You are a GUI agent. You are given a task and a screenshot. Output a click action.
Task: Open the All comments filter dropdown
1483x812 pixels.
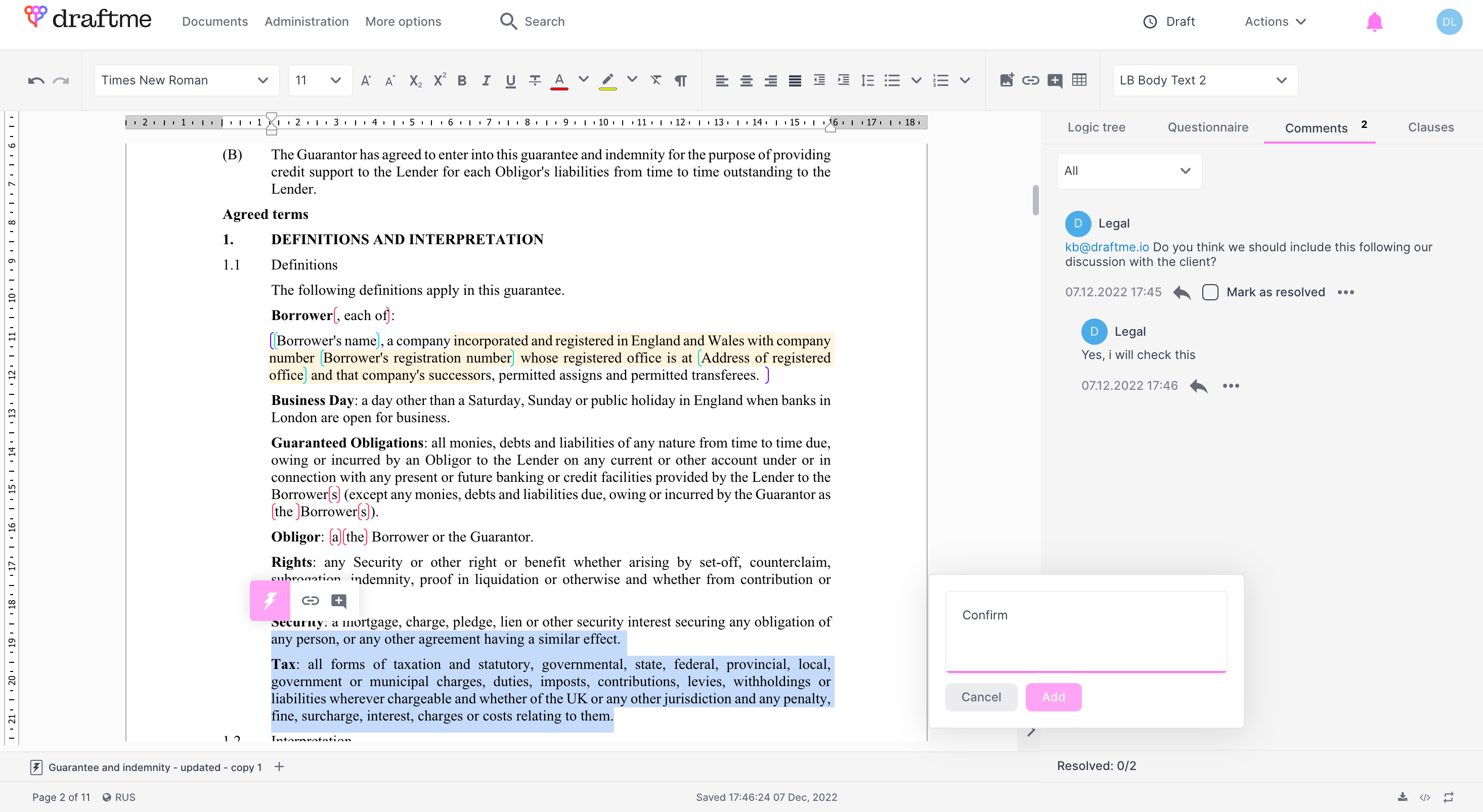tap(1128, 171)
